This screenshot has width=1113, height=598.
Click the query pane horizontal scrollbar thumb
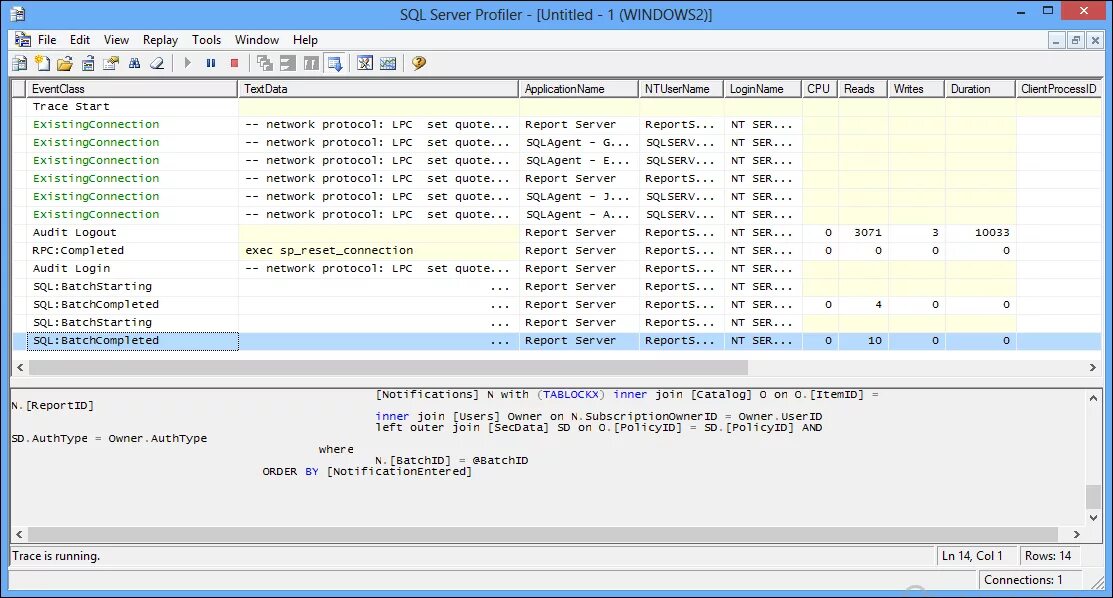click(x=542, y=534)
